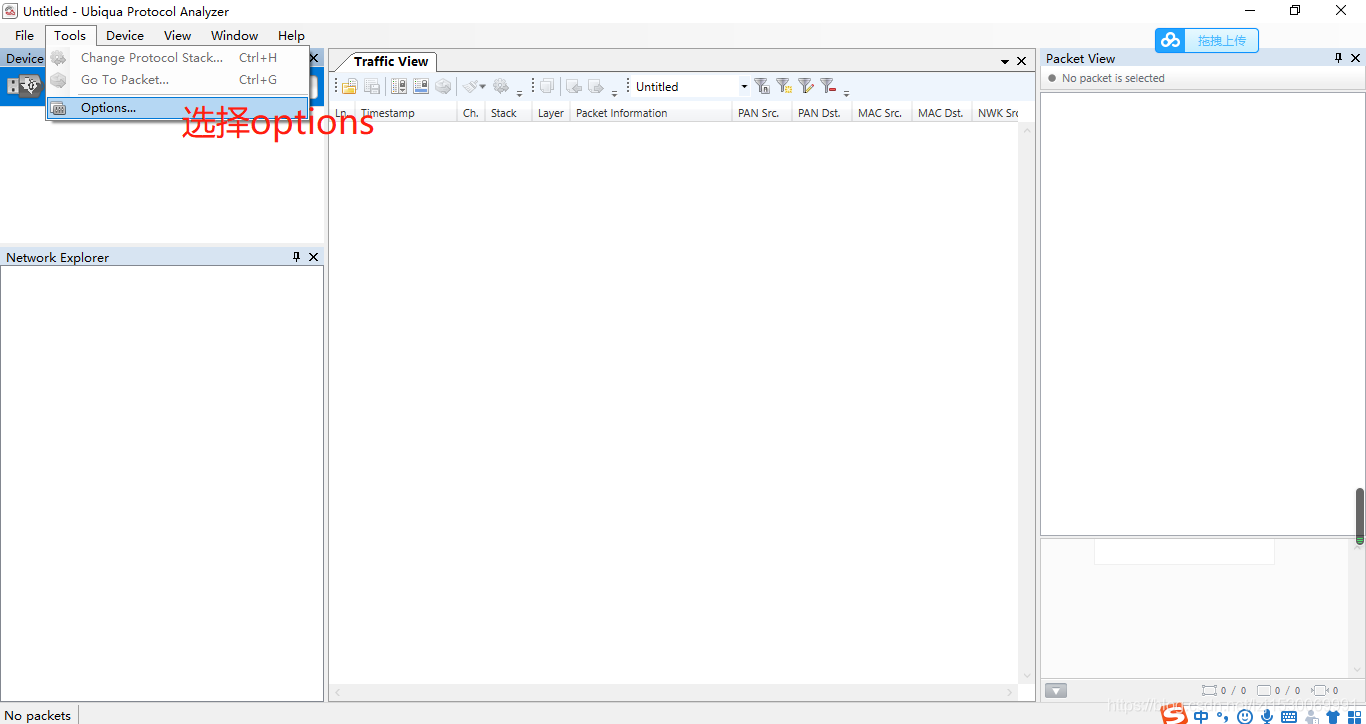Click the first layout toggle icon in Traffic View
The image size is (1366, 724).
399,87
